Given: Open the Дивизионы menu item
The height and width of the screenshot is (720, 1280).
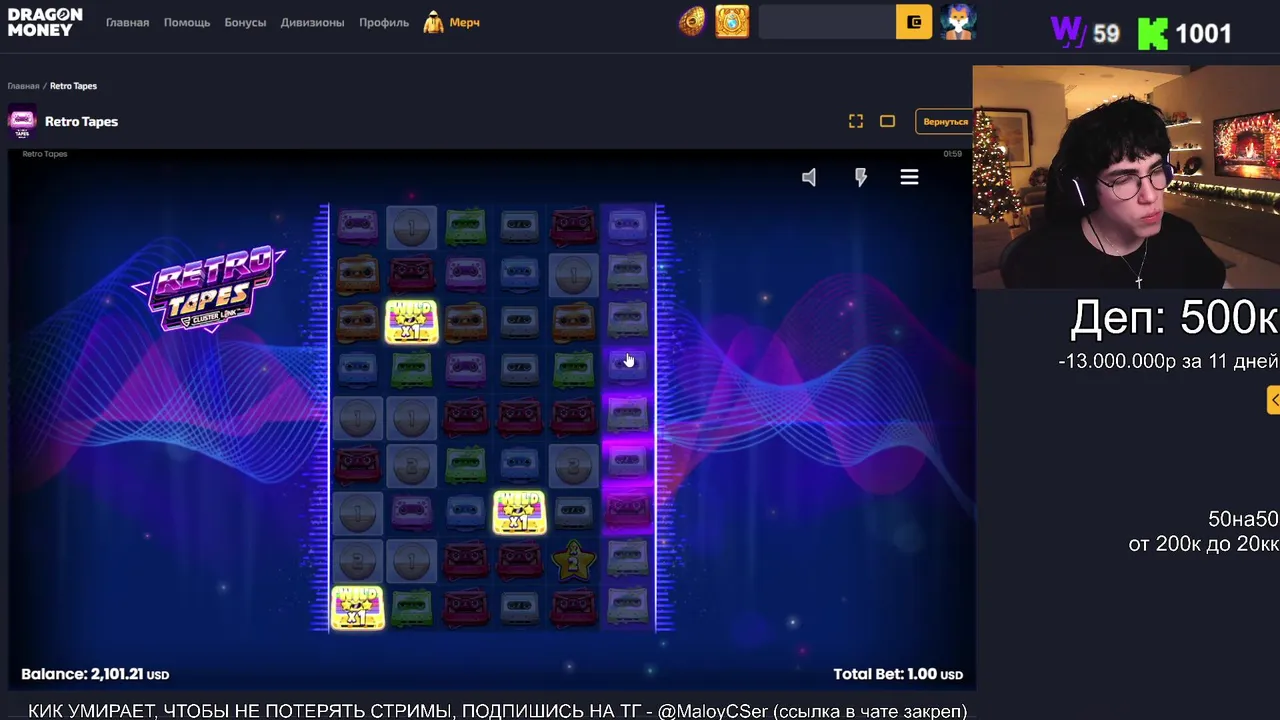Looking at the screenshot, I should click(312, 22).
